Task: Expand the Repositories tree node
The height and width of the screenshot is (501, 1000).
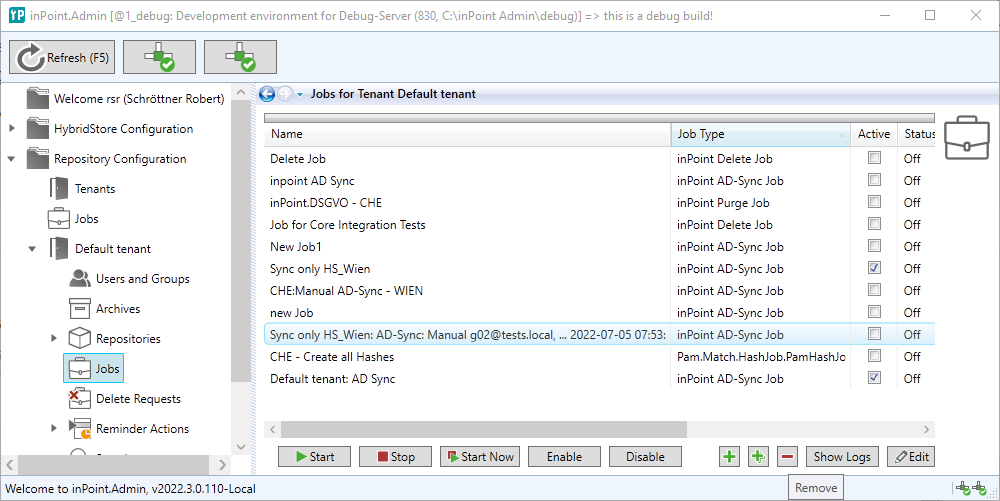Action: 54,339
